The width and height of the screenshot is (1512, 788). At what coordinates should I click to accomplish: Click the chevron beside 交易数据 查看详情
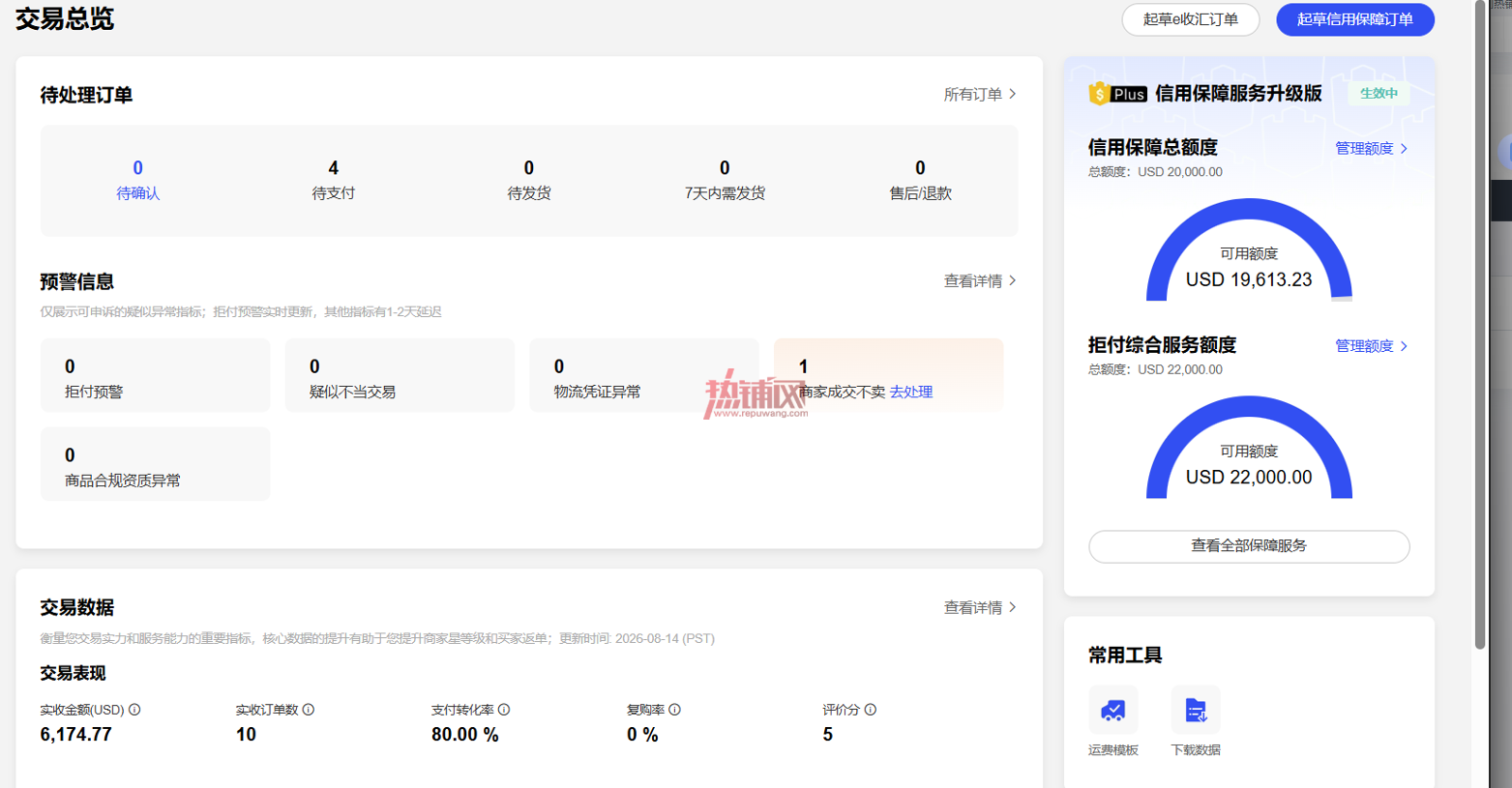pos(1013,607)
